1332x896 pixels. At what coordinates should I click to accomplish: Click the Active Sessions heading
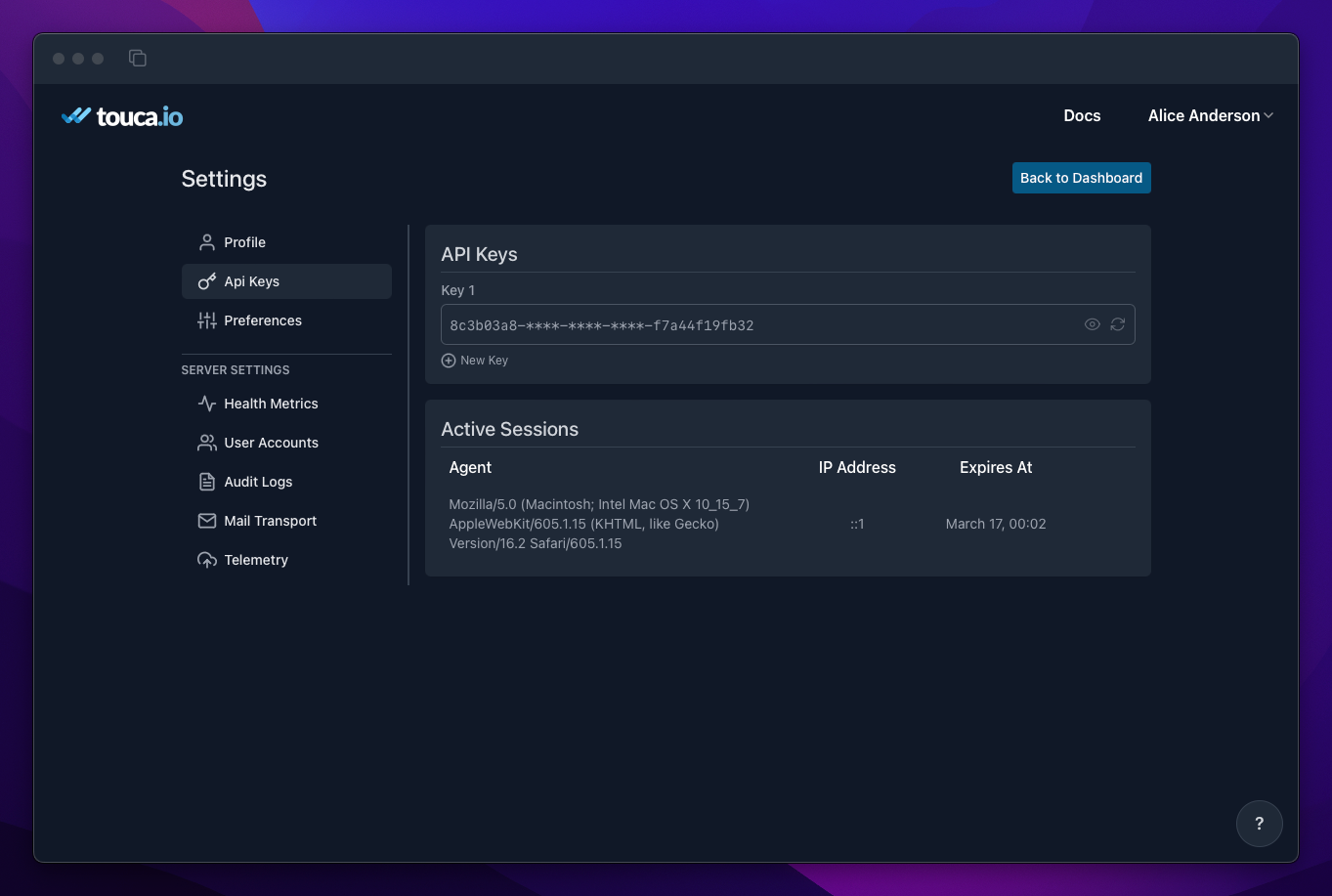pyautogui.click(x=509, y=429)
